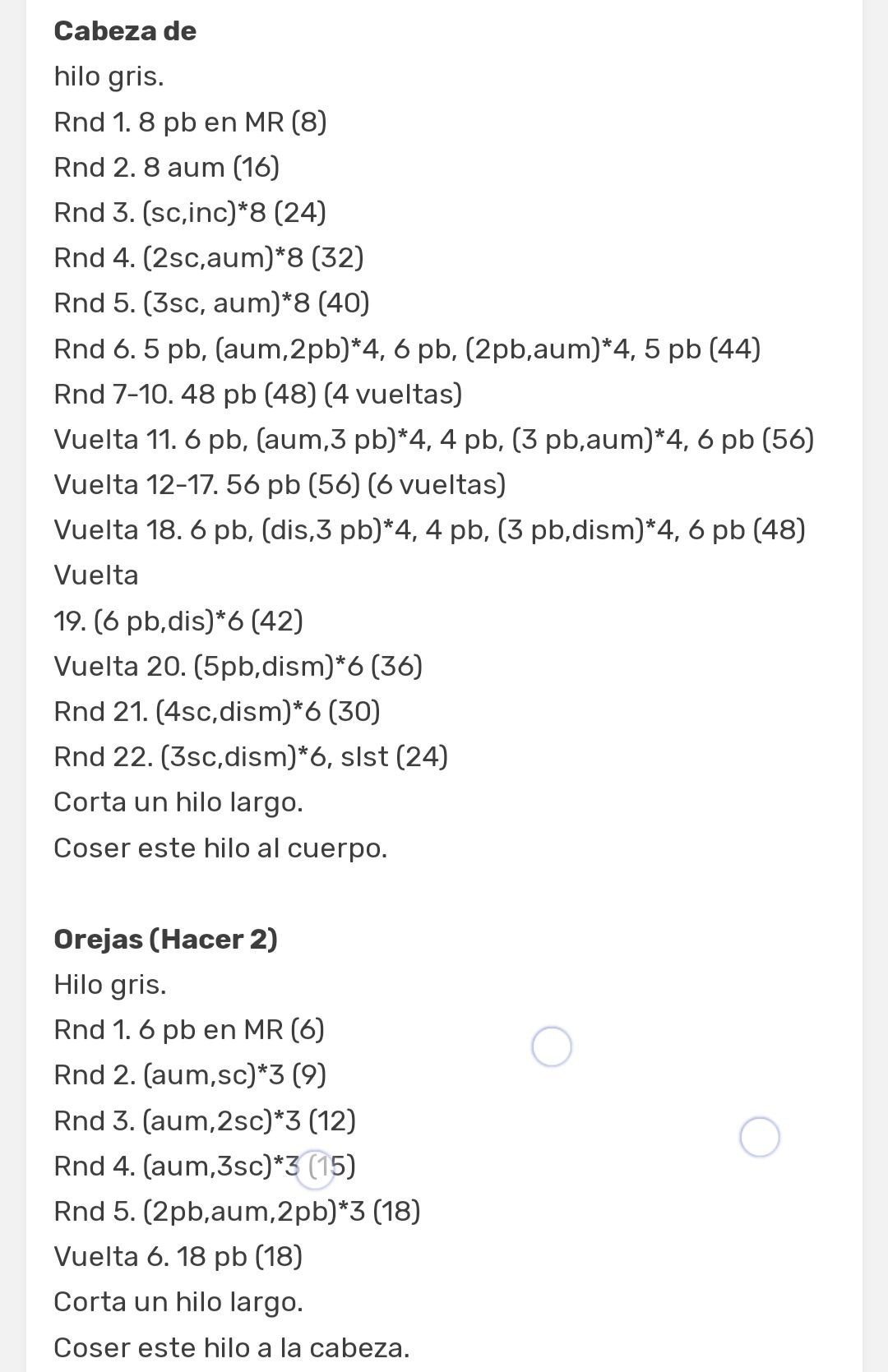The height and width of the screenshot is (1372, 888).
Task: Tap the 'Vuelta 20. (5pb,dism)*6 (36)' line
Action: pyautogui.click(x=238, y=666)
